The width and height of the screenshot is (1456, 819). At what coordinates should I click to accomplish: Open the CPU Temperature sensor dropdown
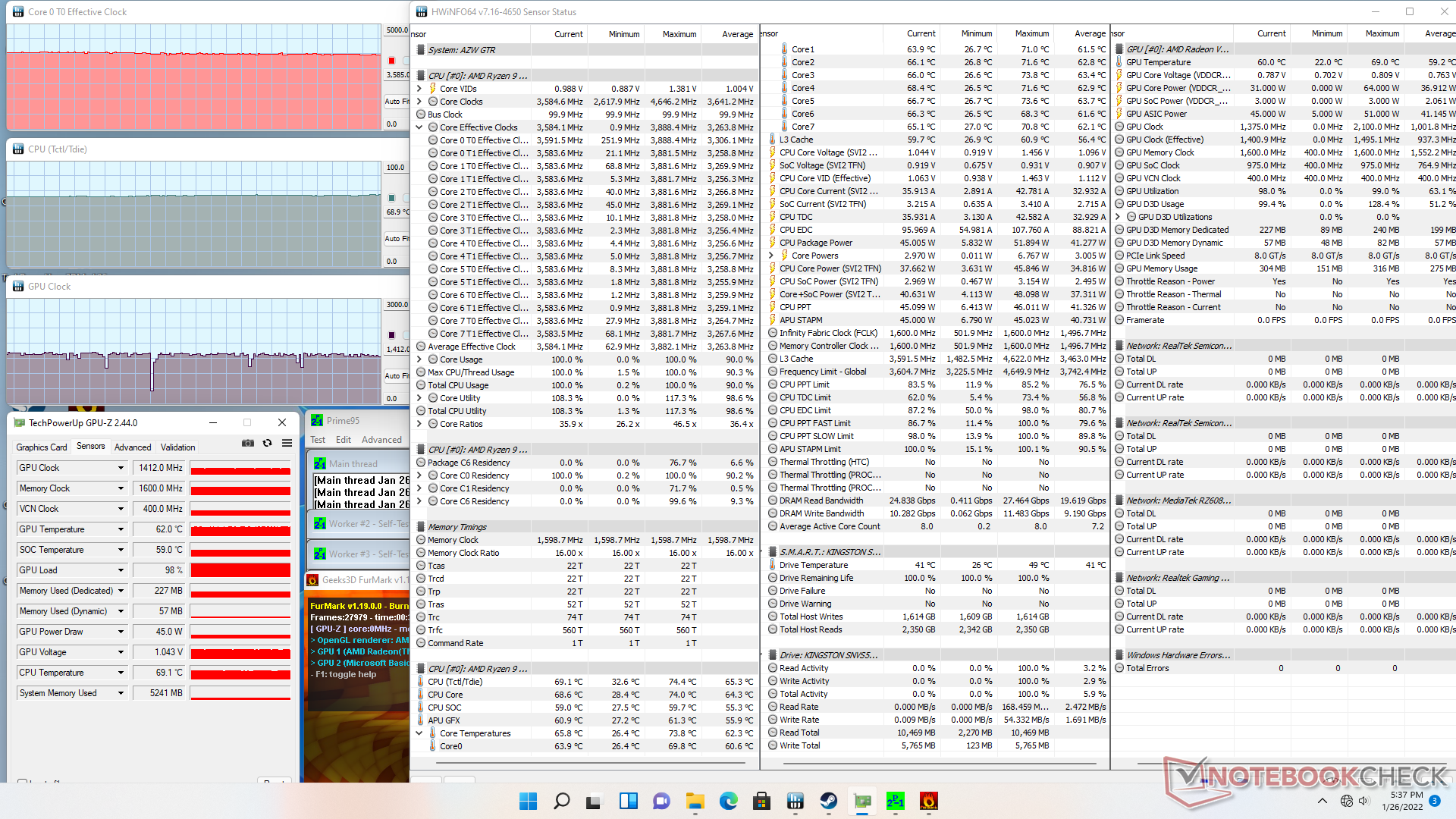click(x=121, y=673)
